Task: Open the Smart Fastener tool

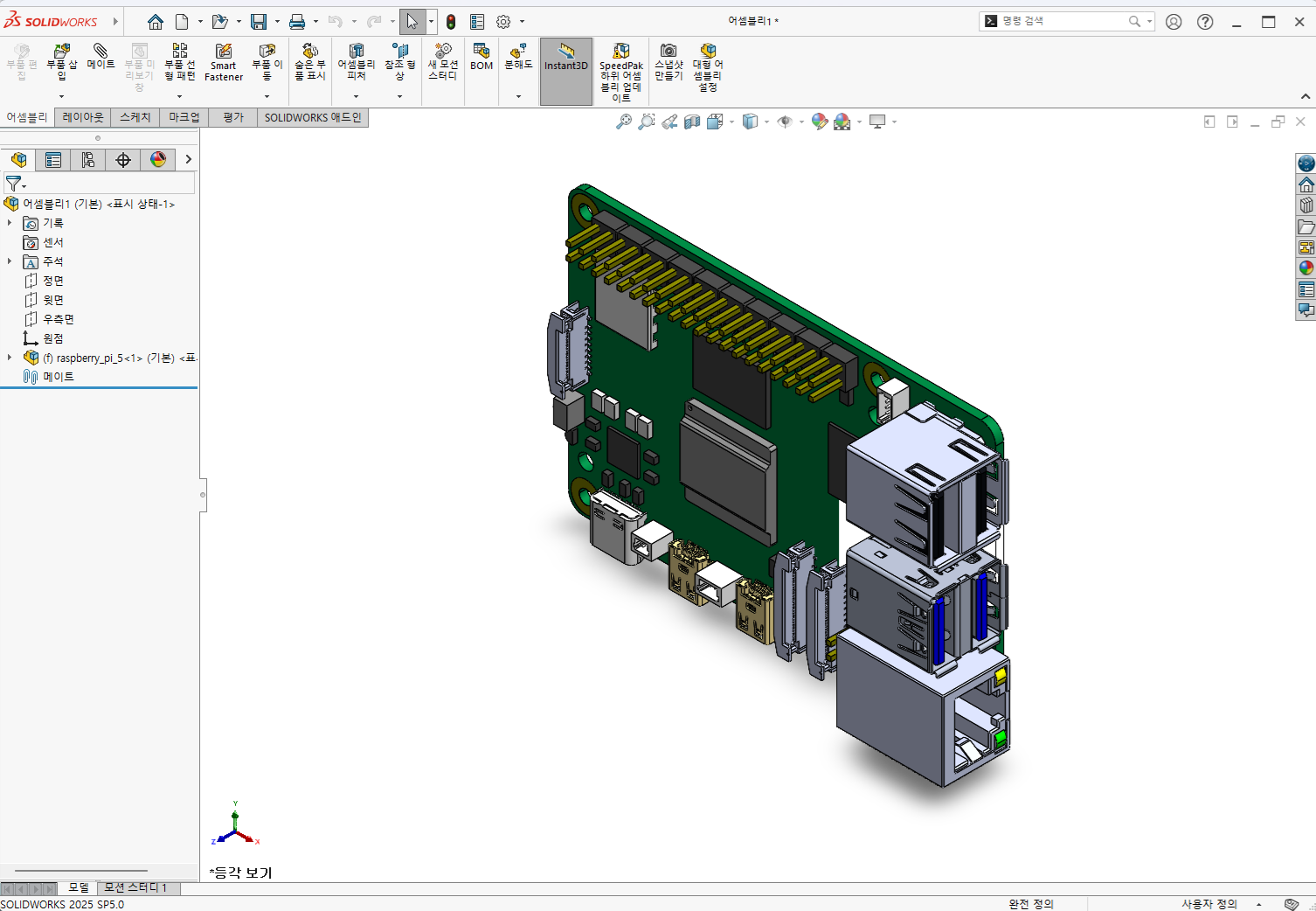Action: coord(224,63)
